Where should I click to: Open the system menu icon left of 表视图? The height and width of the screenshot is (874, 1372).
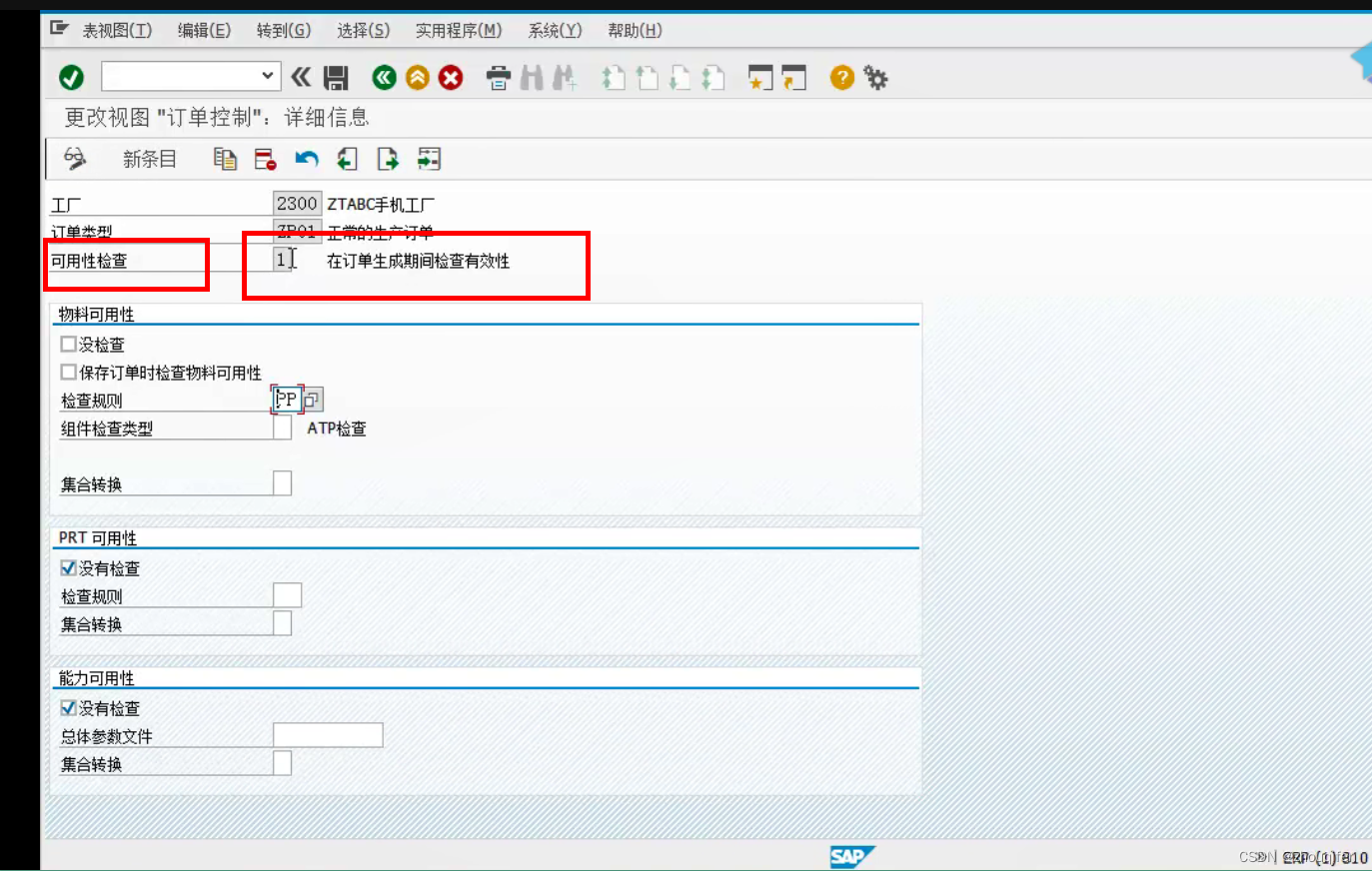pos(59,28)
